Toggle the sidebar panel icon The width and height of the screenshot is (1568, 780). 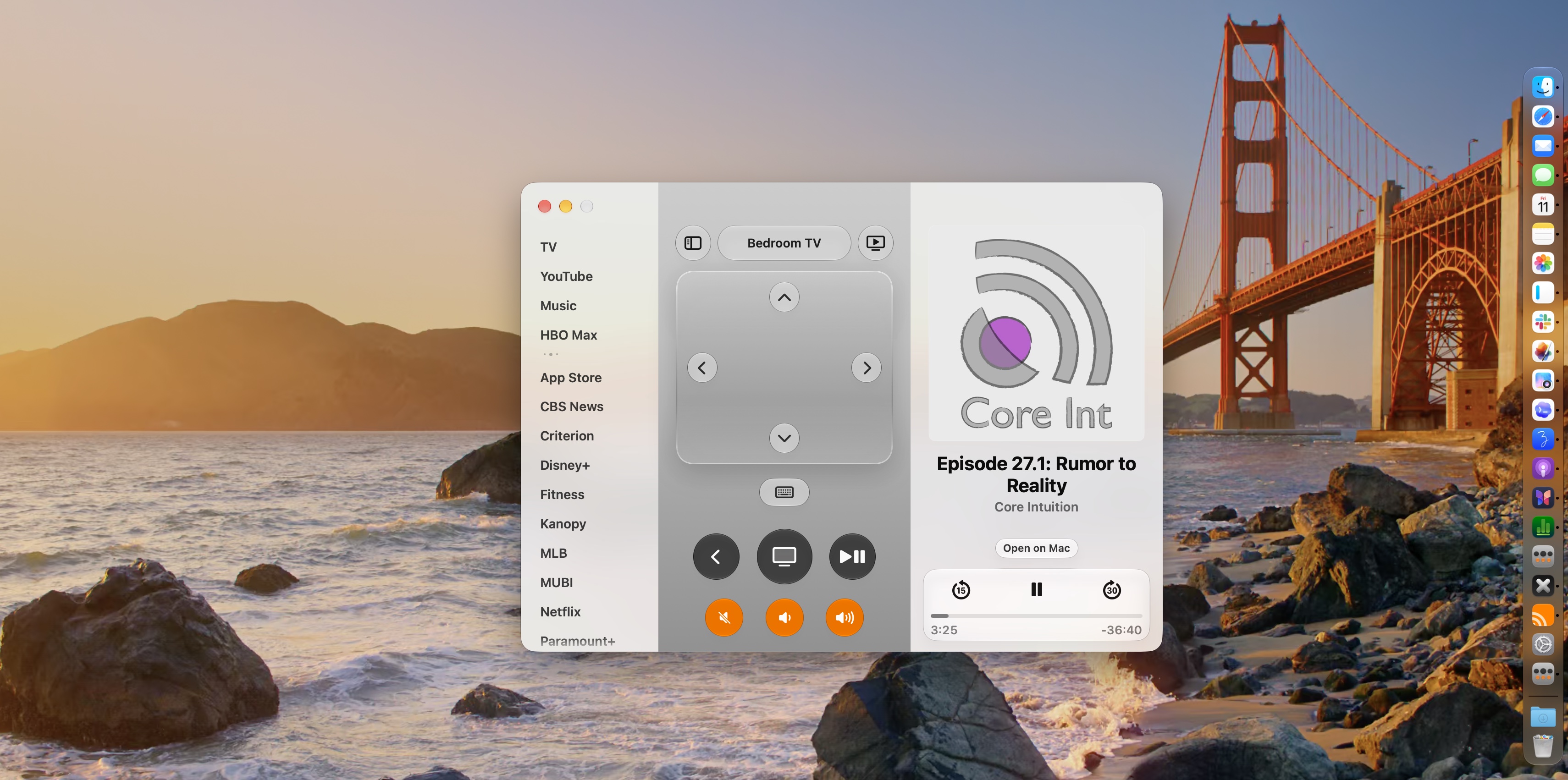point(693,243)
